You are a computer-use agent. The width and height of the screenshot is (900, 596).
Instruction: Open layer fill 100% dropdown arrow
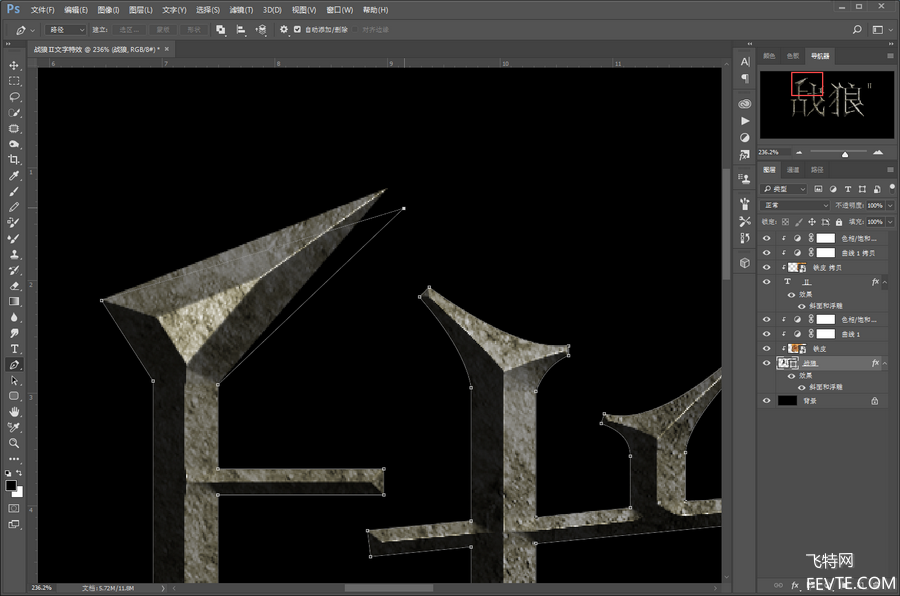(890, 222)
